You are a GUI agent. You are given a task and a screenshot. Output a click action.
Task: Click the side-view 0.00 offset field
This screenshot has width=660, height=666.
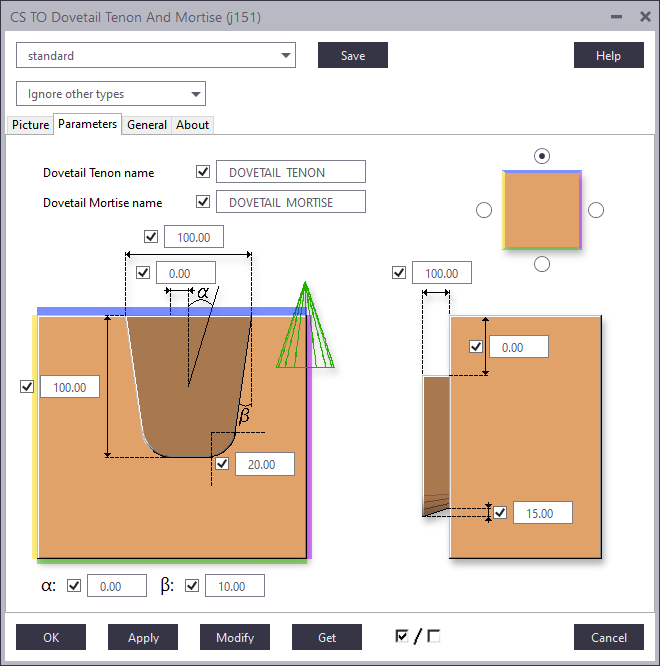(519, 347)
